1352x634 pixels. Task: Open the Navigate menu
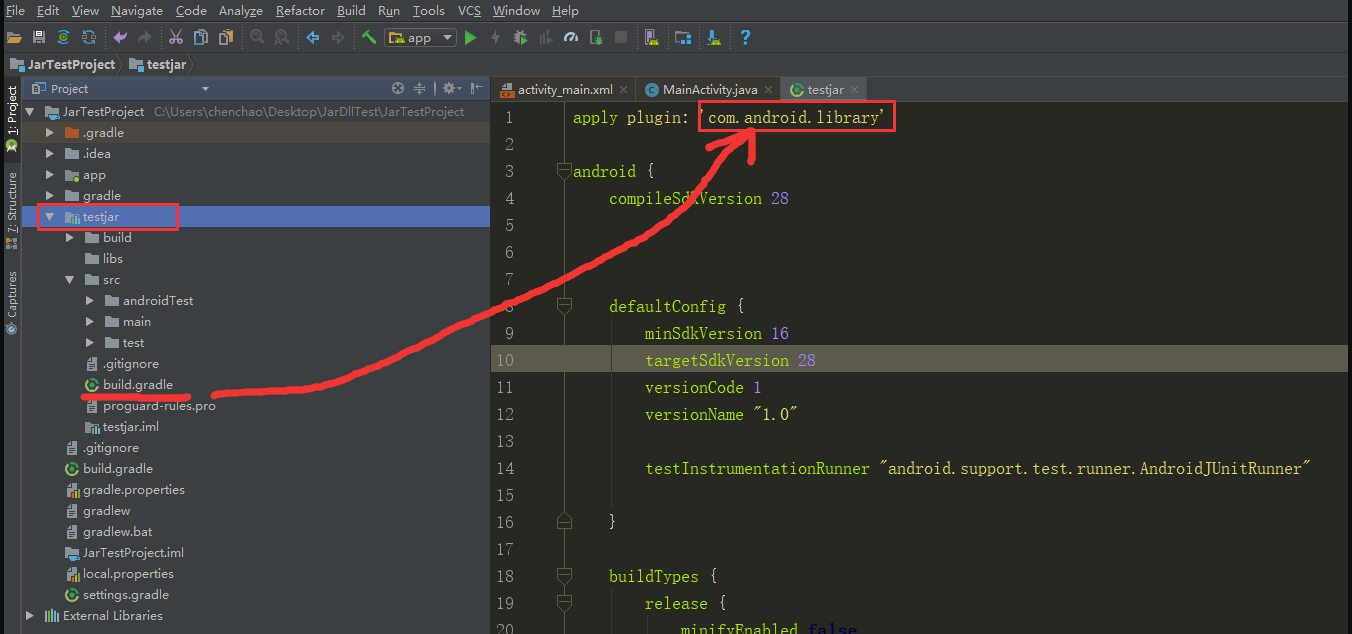click(137, 11)
